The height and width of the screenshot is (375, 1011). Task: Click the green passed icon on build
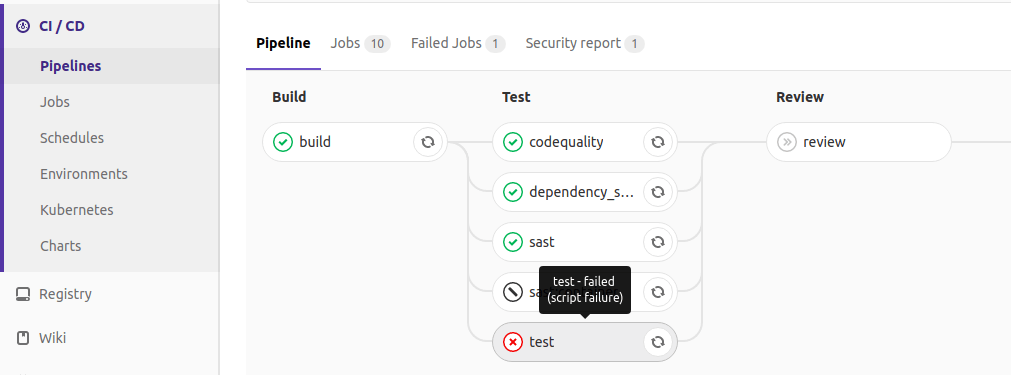click(283, 142)
